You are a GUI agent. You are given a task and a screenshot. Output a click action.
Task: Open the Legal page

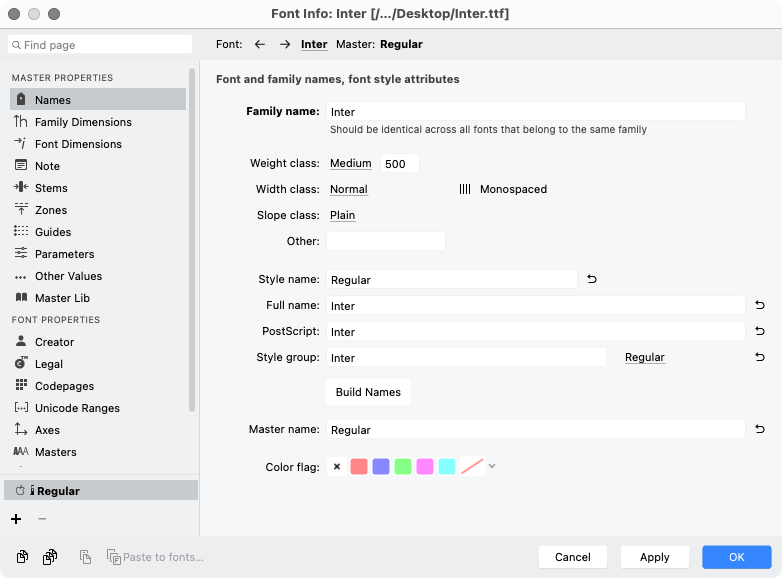click(98, 364)
